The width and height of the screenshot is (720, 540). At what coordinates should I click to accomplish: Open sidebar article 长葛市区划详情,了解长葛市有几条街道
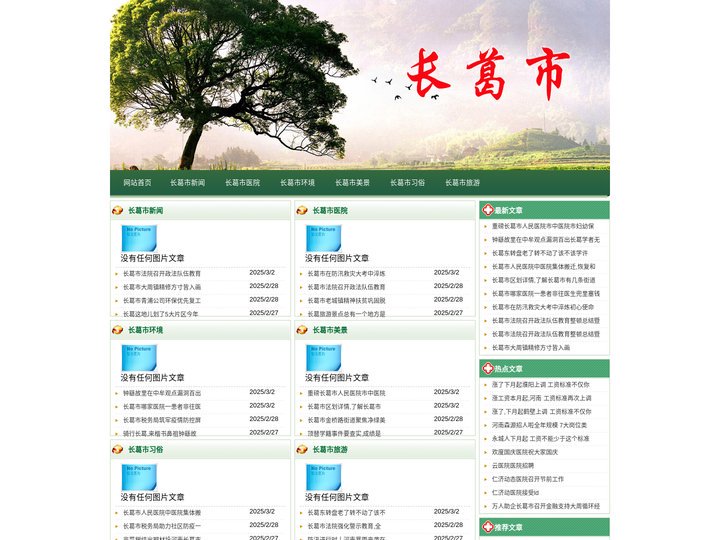click(x=544, y=280)
